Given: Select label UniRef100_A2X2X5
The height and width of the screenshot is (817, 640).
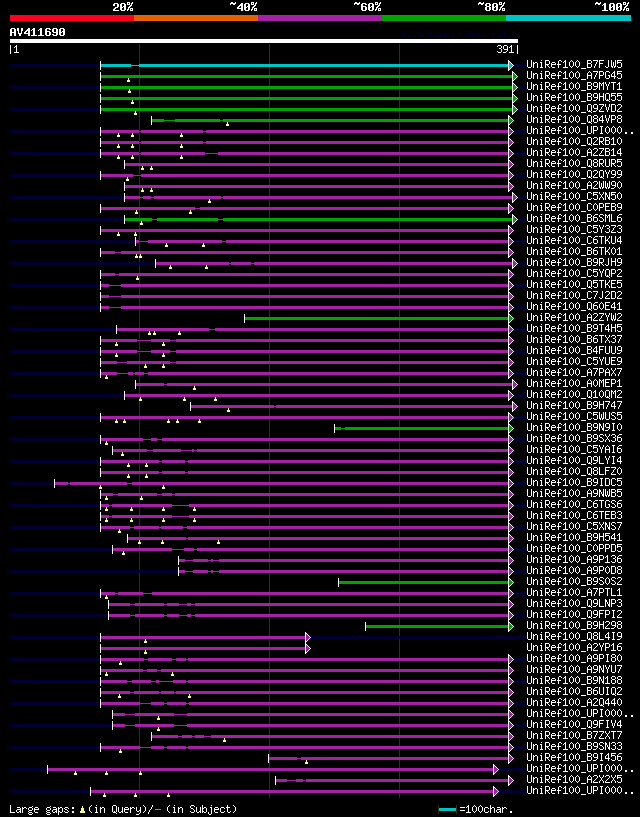Looking at the screenshot, I should pyautogui.click(x=574, y=779).
